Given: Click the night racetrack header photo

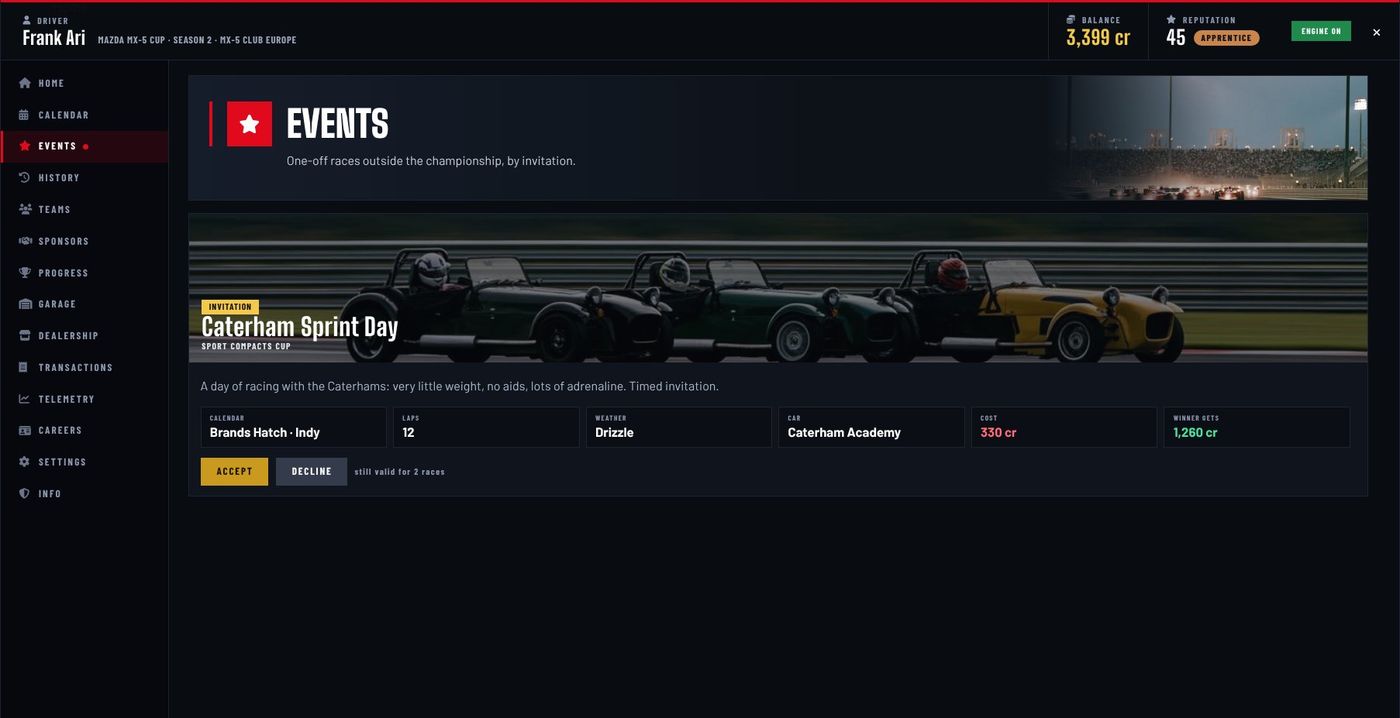Looking at the screenshot, I should pos(1208,138).
